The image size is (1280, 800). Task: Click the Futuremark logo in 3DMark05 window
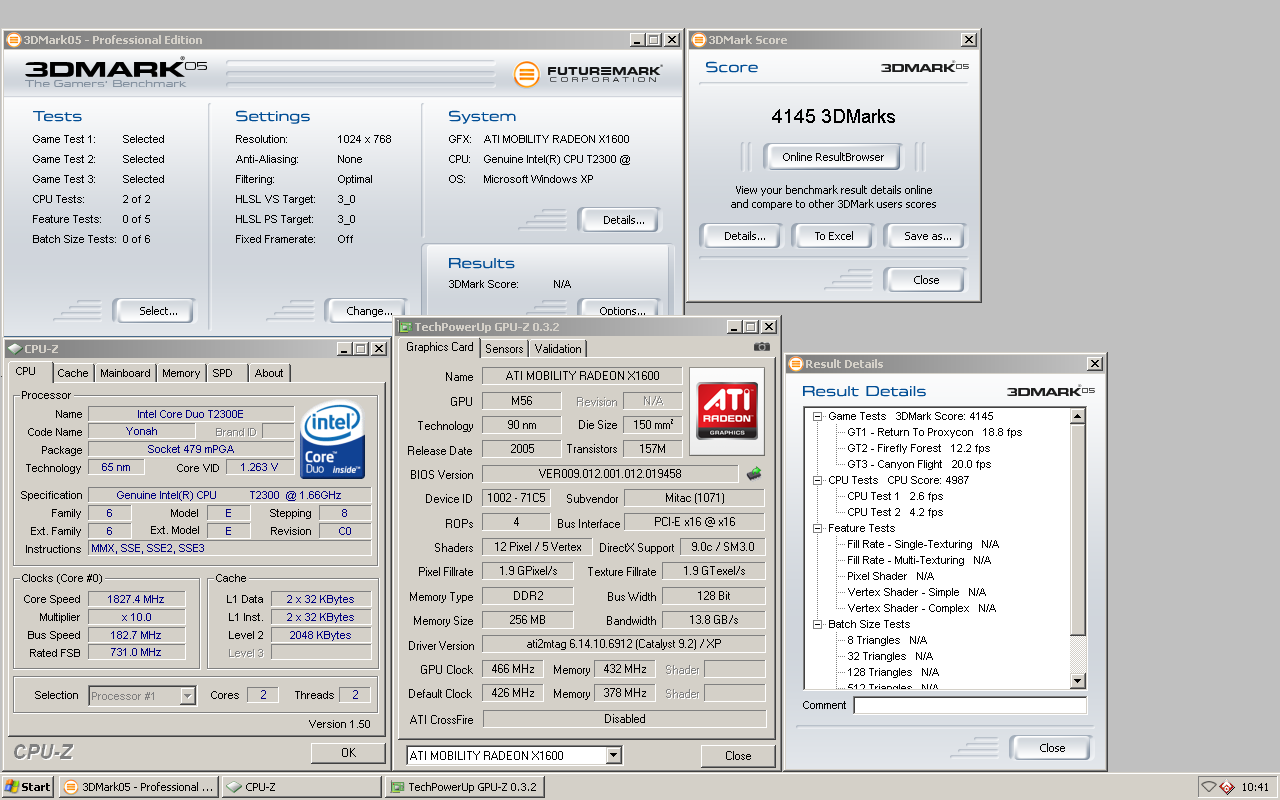588,74
